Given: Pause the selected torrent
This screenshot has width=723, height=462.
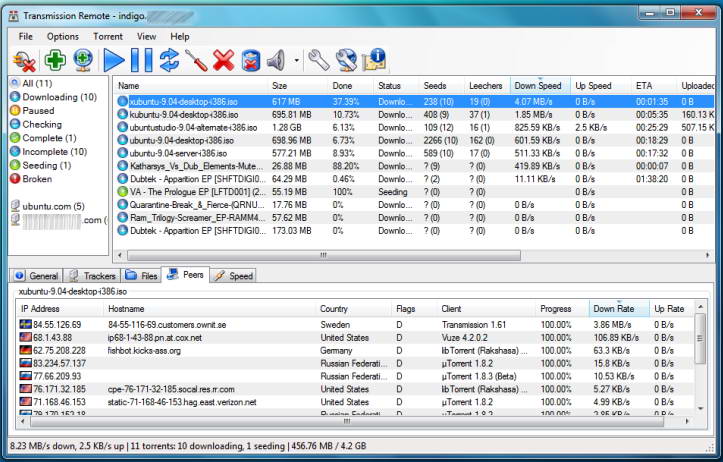Looking at the screenshot, I should click(x=142, y=60).
